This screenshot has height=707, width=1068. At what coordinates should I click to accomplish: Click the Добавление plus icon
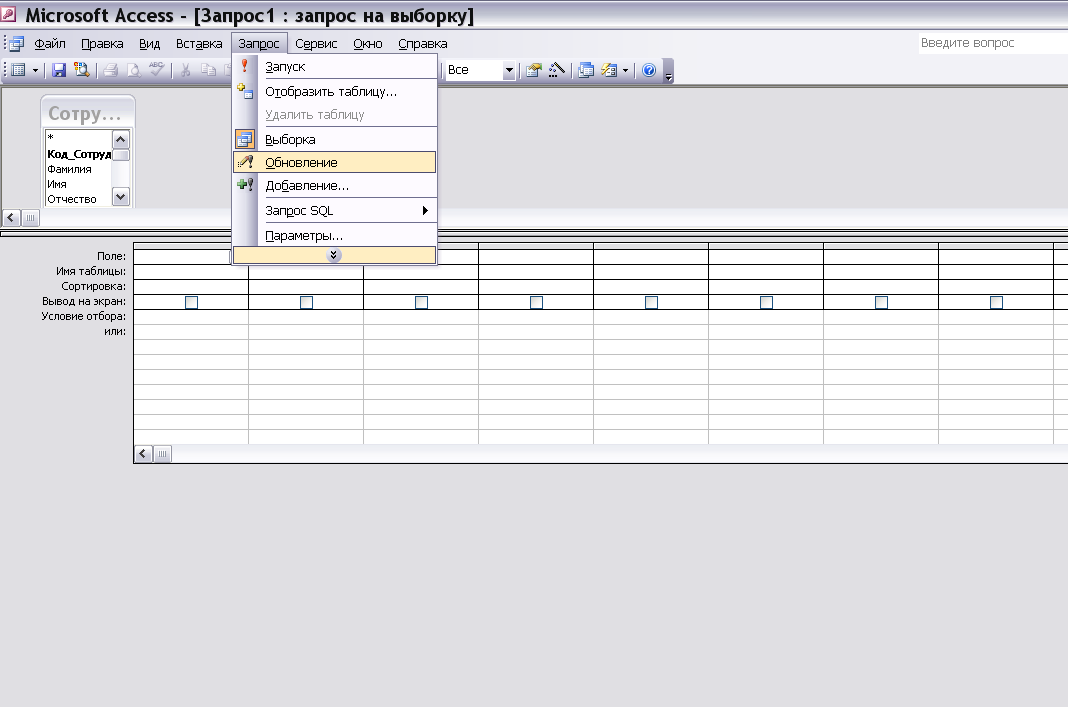pyautogui.click(x=245, y=185)
